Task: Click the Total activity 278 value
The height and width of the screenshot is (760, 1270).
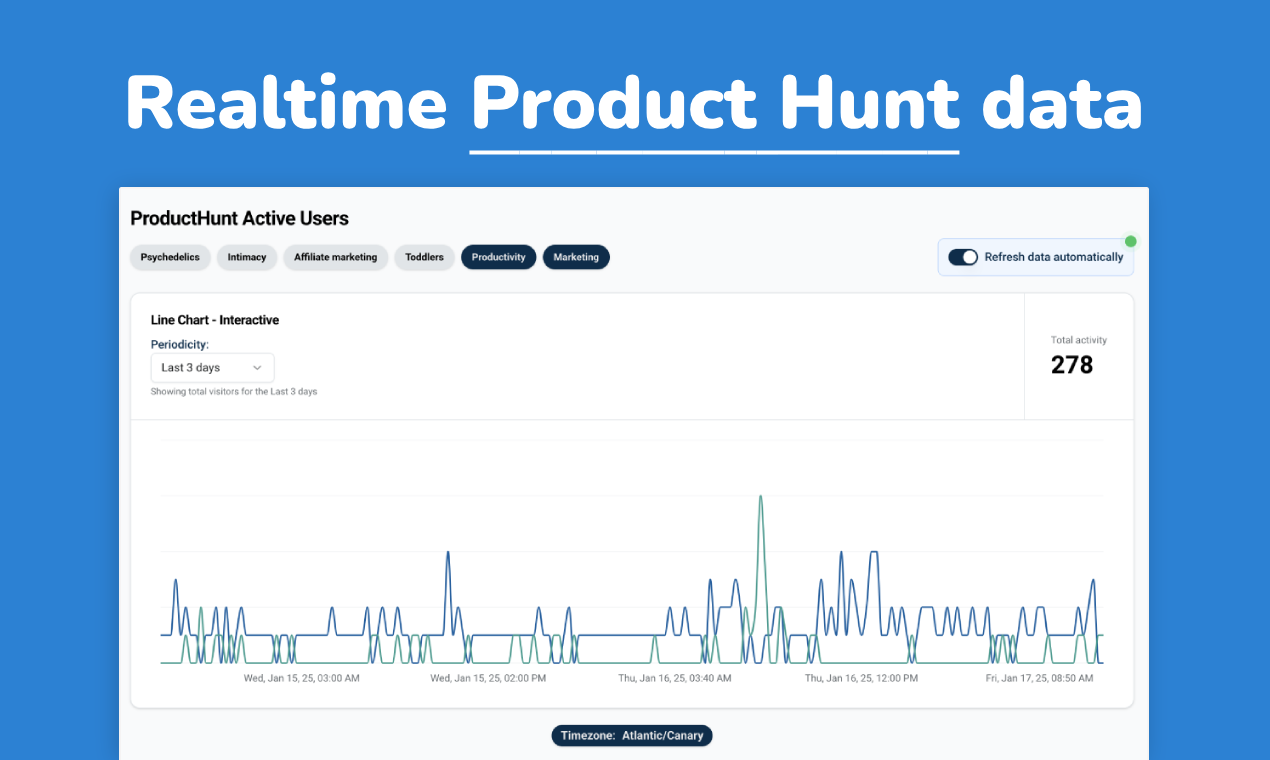Action: (1072, 365)
